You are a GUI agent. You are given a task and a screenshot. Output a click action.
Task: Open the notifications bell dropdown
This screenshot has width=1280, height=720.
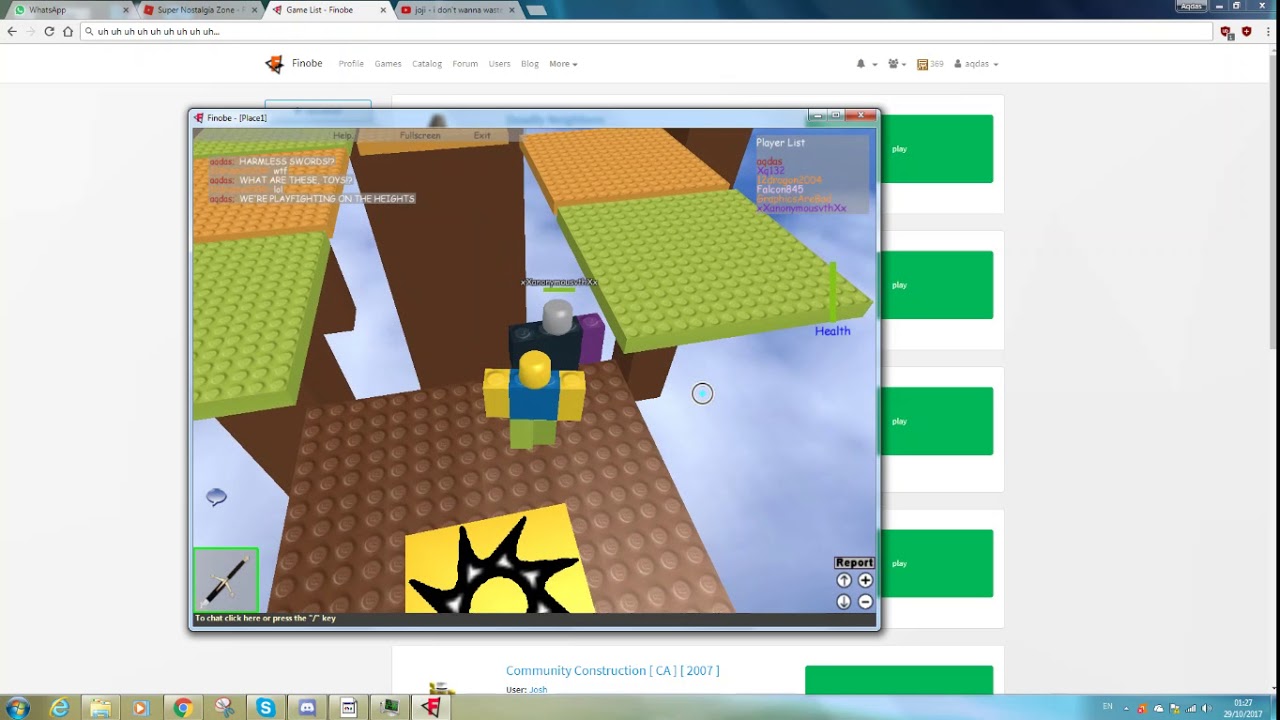[x=866, y=64]
